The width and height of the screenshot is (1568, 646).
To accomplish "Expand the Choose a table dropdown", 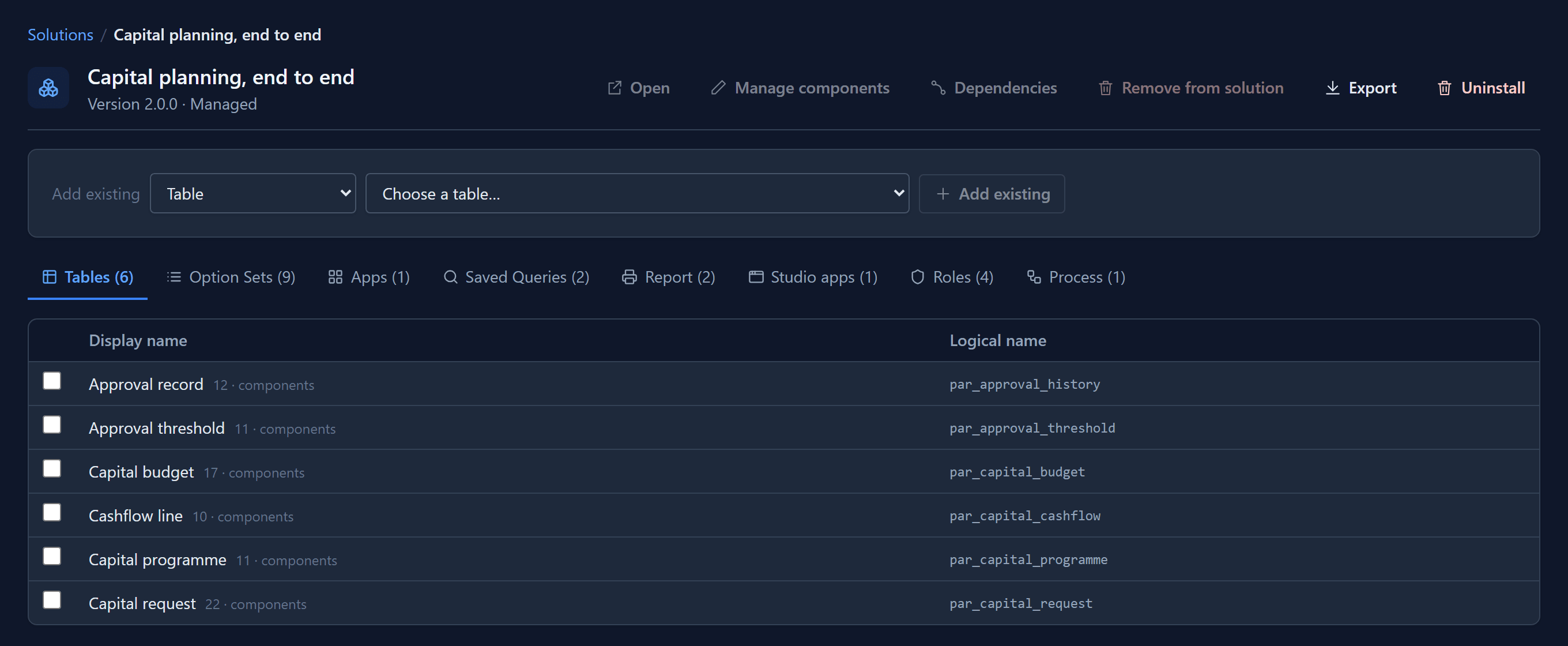I will [x=636, y=194].
